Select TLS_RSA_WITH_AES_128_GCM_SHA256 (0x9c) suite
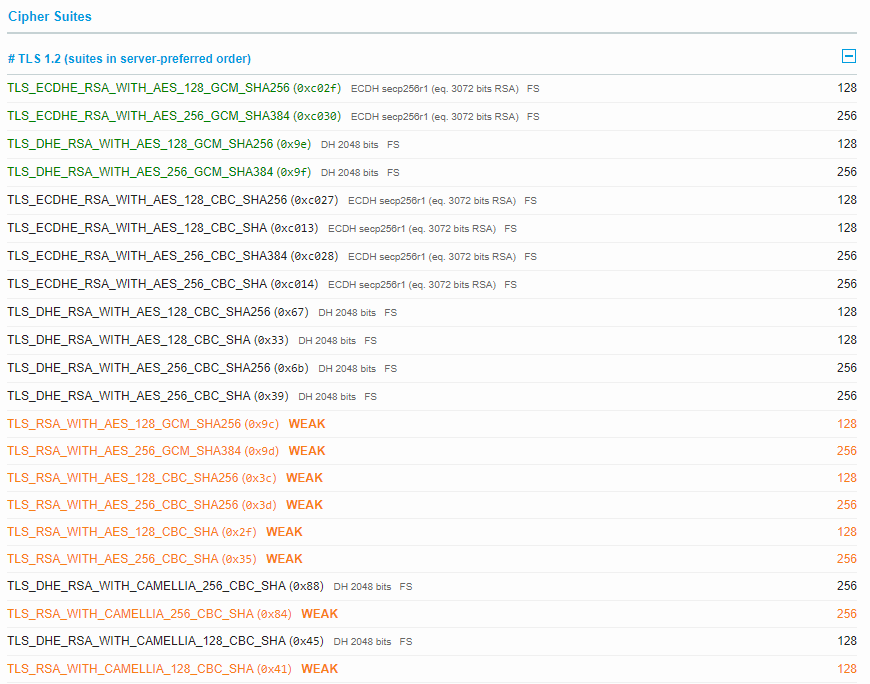Screen dimensions: 870x684 pyautogui.click(x=143, y=424)
